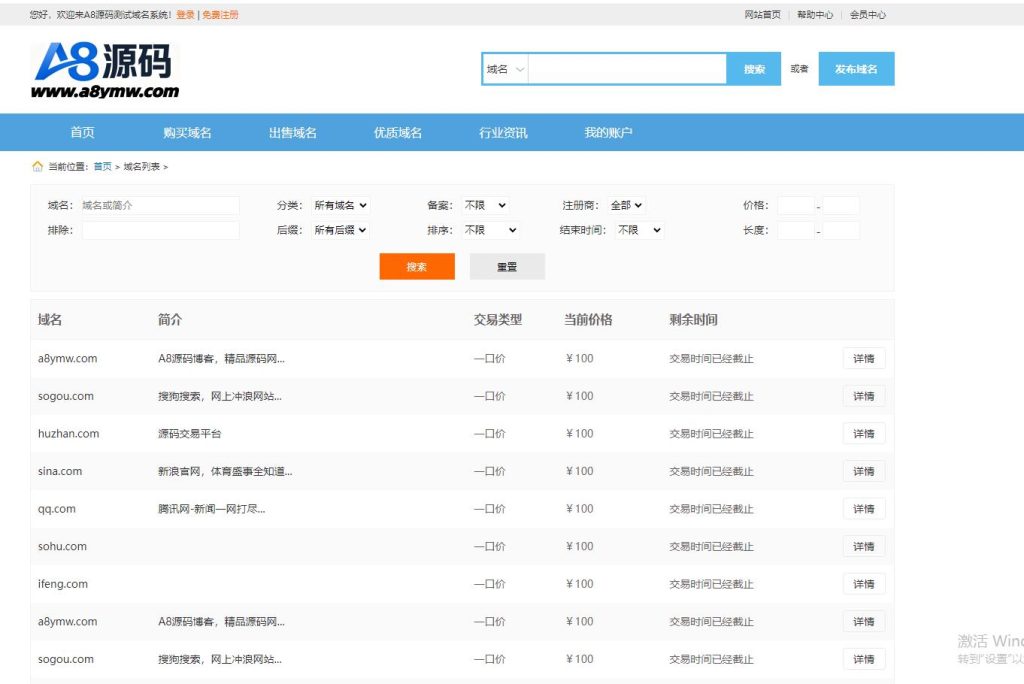Open 详情 for sina.com

[863, 471]
